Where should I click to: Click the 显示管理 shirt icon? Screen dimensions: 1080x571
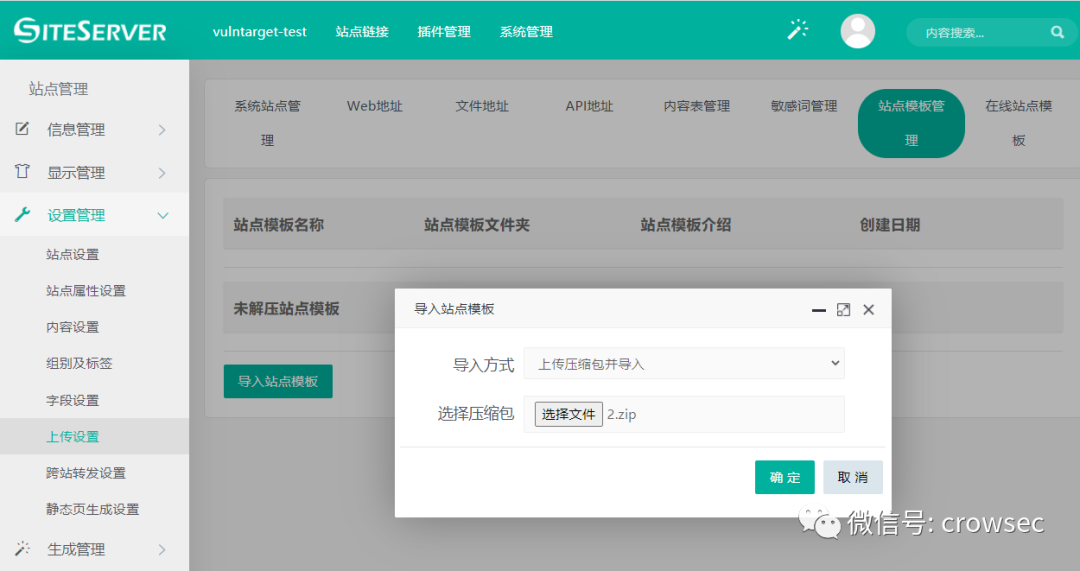22,172
